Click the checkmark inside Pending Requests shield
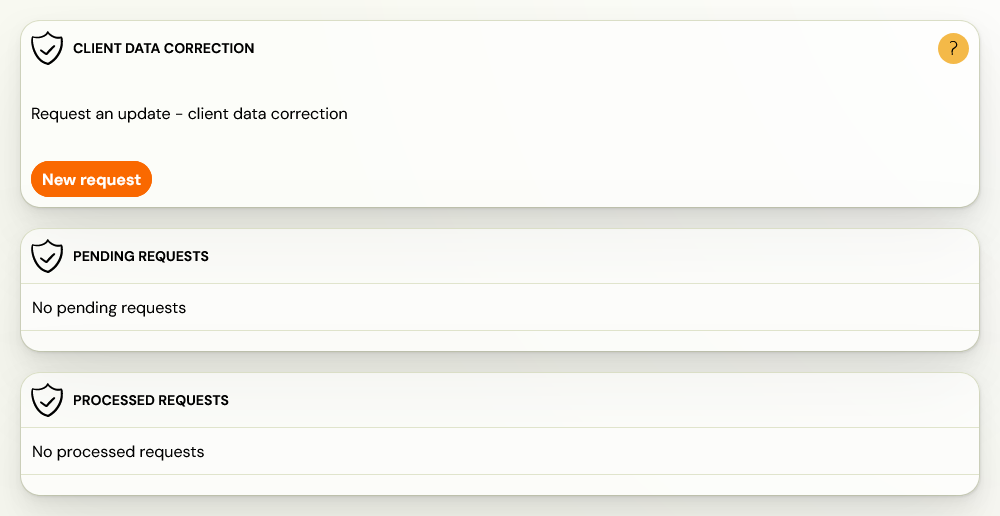This screenshot has height=516, width=1000. [47, 256]
